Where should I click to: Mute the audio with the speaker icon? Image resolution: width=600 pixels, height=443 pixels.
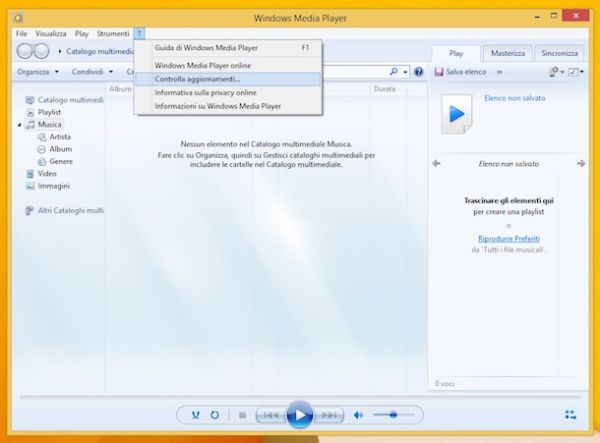click(x=357, y=414)
